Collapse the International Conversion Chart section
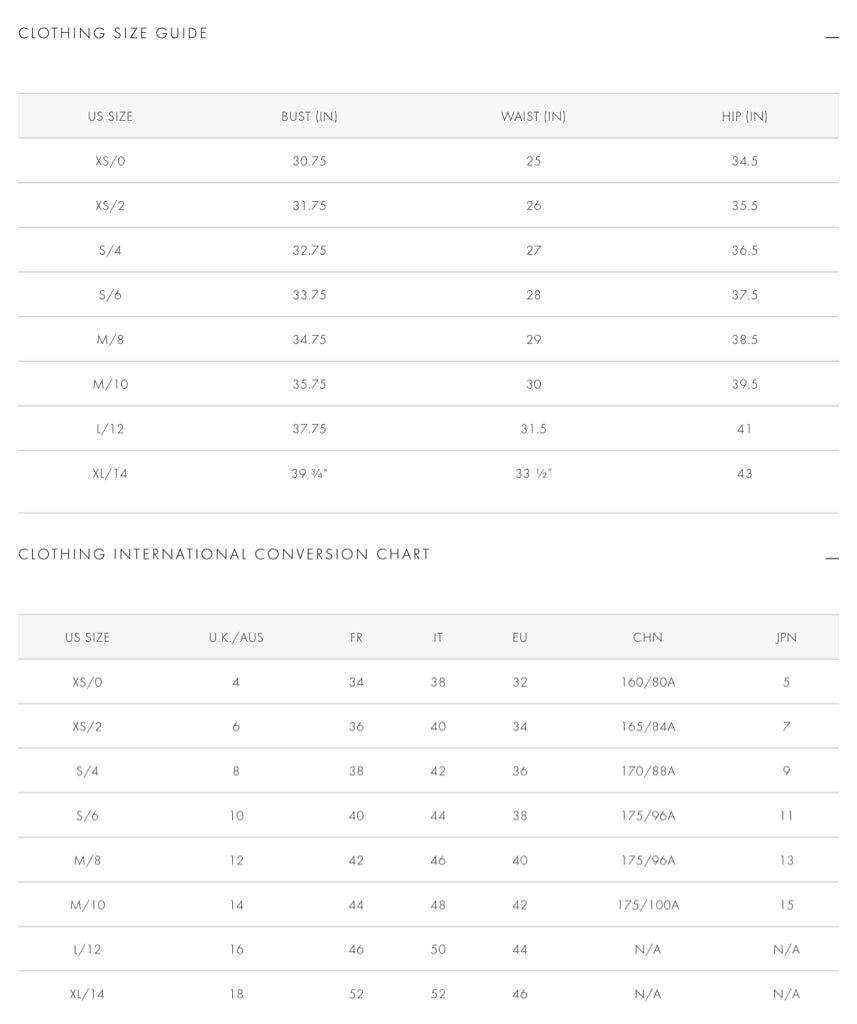Image resolution: width=857 pixels, height=1024 pixels. pos(831,558)
